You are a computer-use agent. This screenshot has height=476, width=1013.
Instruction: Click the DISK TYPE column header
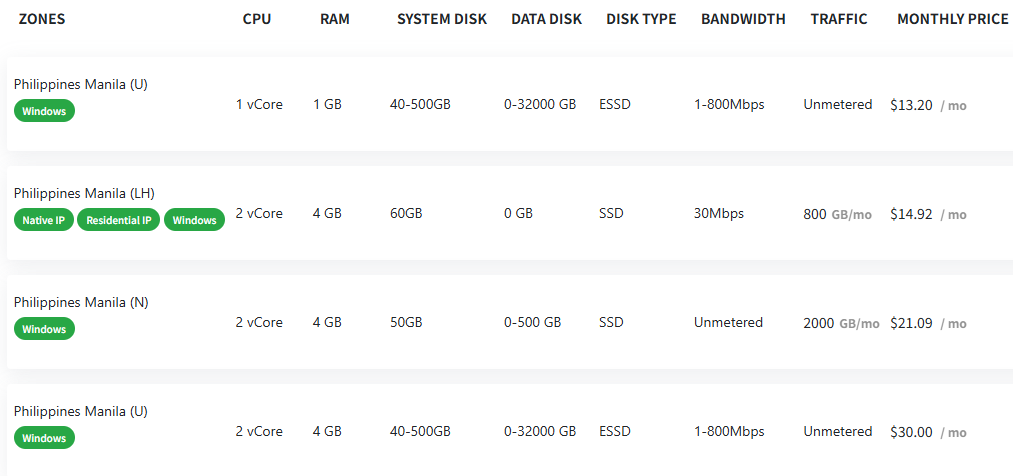pos(641,19)
